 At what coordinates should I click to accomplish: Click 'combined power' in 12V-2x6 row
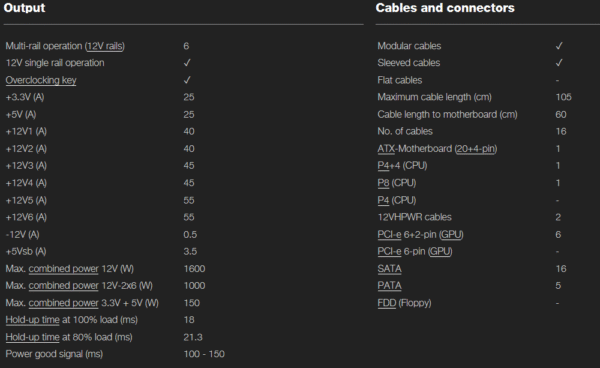click(64, 286)
